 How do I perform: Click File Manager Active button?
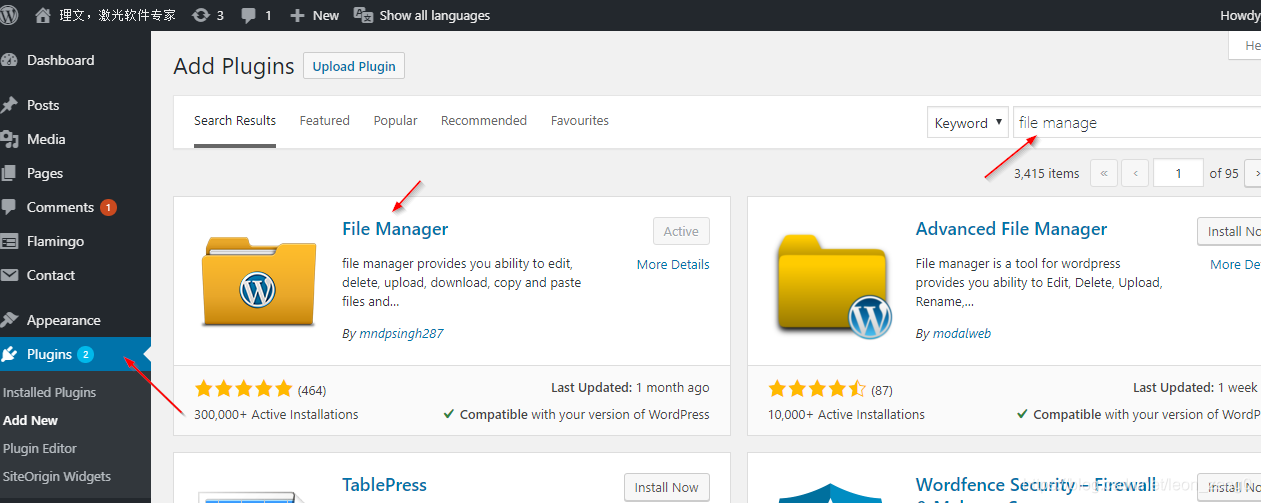(681, 231)
